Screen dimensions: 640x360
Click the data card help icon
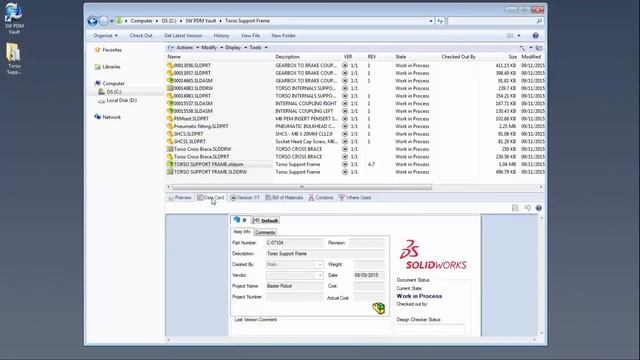click(539, 208)
